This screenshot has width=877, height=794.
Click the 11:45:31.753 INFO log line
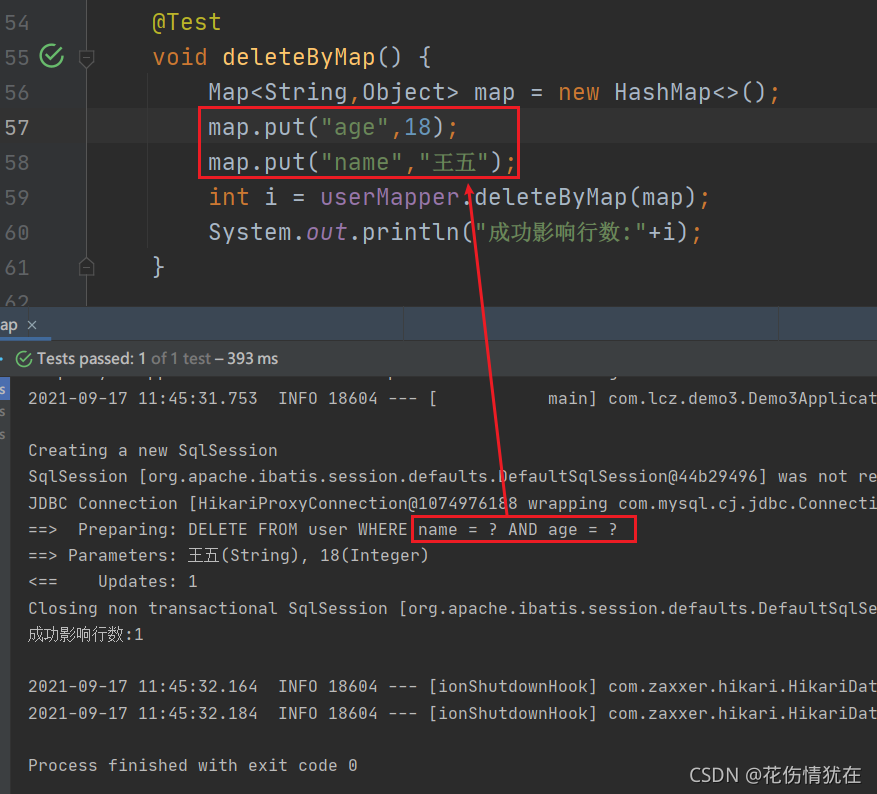452,399
